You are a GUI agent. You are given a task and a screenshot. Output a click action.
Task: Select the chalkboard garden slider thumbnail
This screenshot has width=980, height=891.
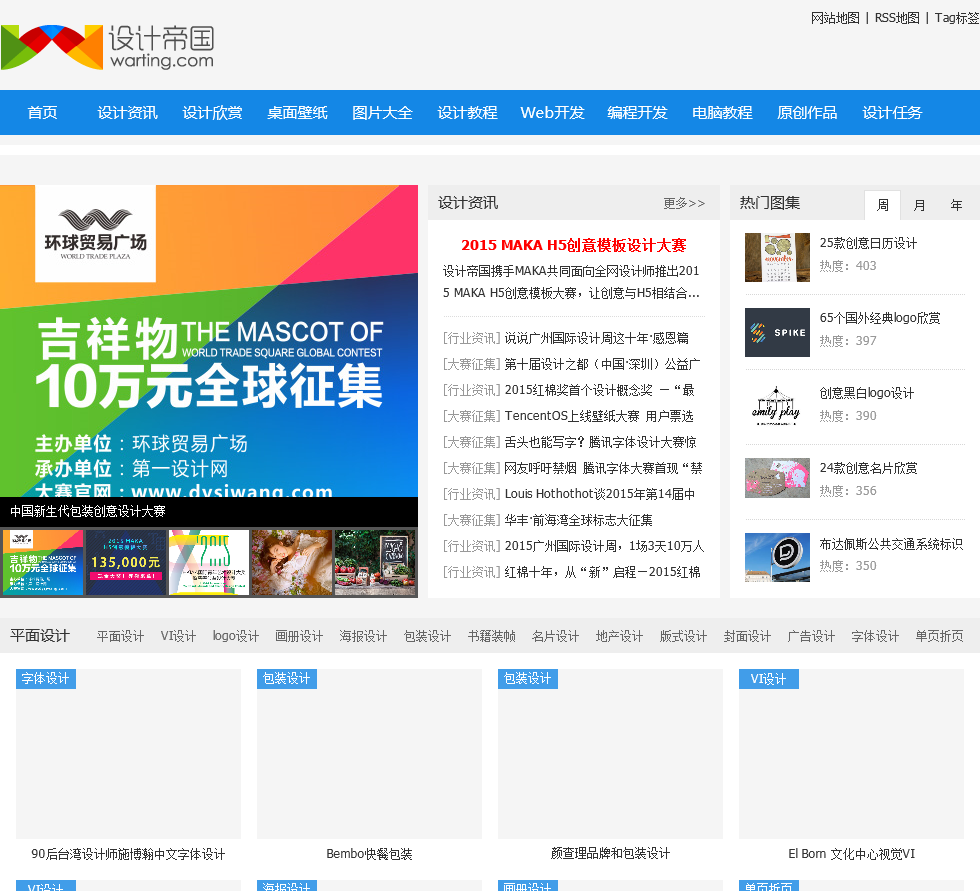375,562
